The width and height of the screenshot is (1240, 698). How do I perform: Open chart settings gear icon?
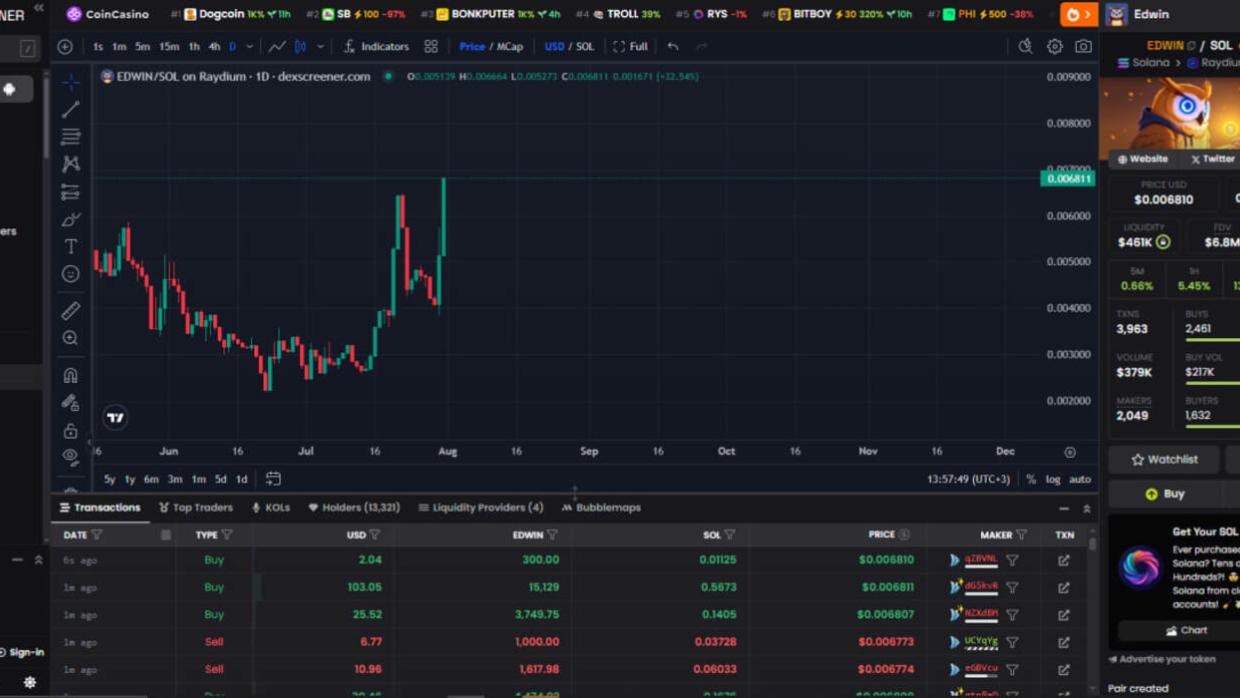point(1054,46)
